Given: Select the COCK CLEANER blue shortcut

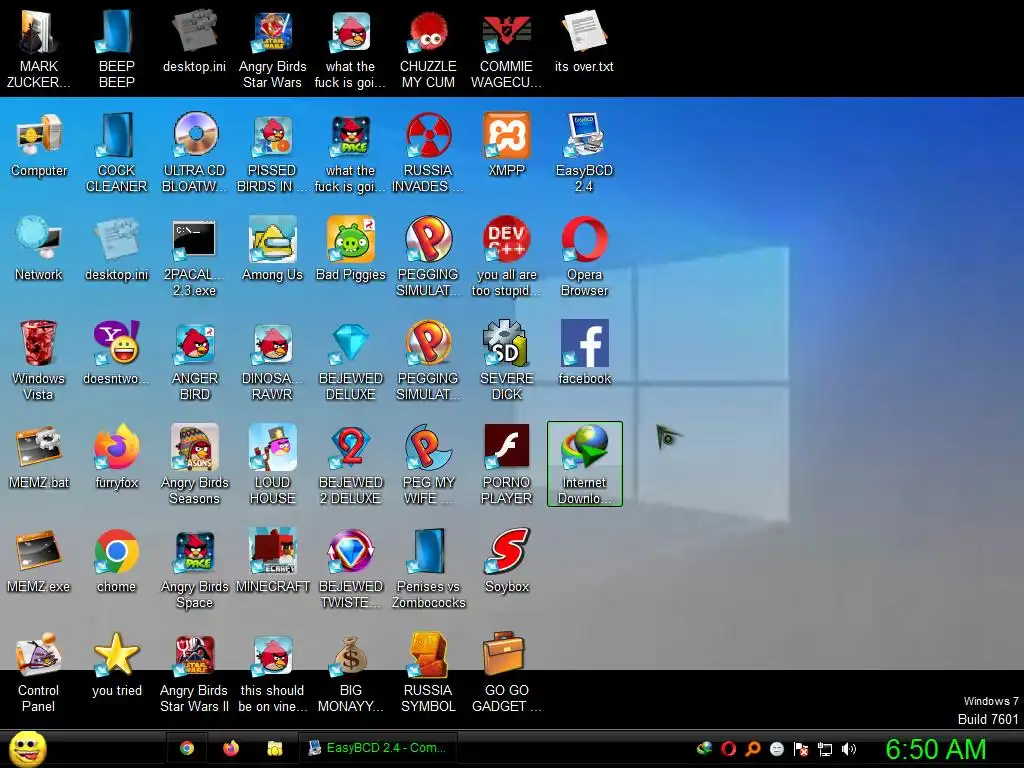Looking at the screenshot, I should coord(116,153).
